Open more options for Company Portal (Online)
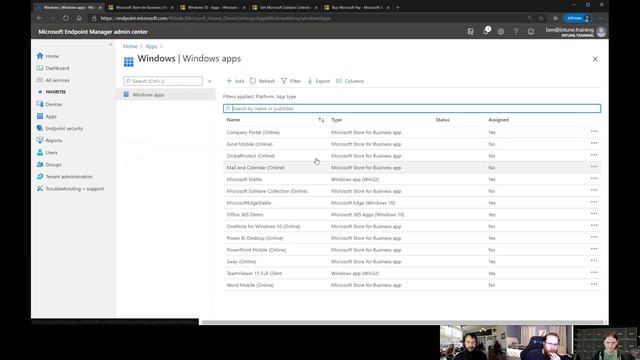Screen dimensions: 640x360 coord(594,131)
